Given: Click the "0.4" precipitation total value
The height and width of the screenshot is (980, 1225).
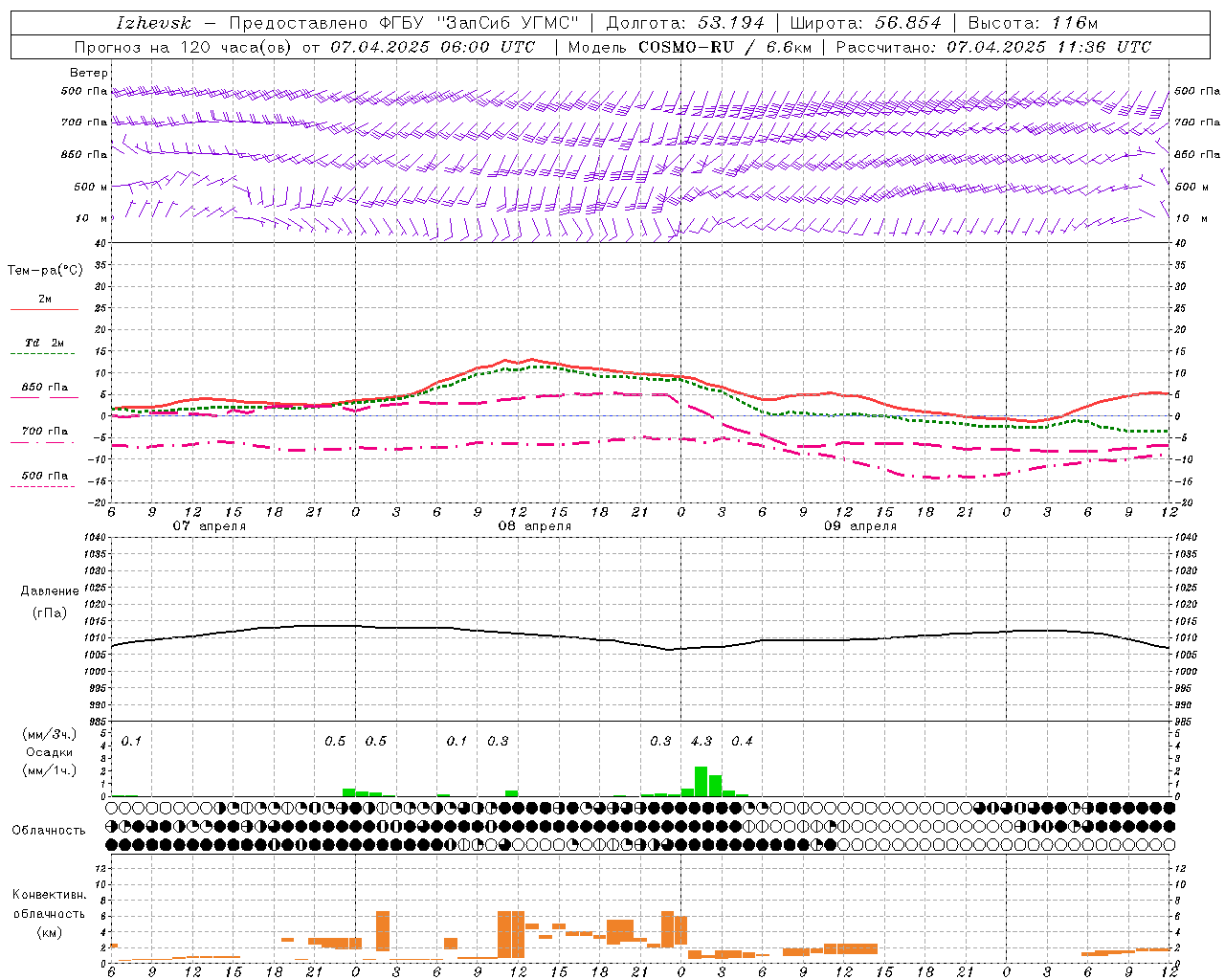Looking at the screenshot, I should pos(742,741).
